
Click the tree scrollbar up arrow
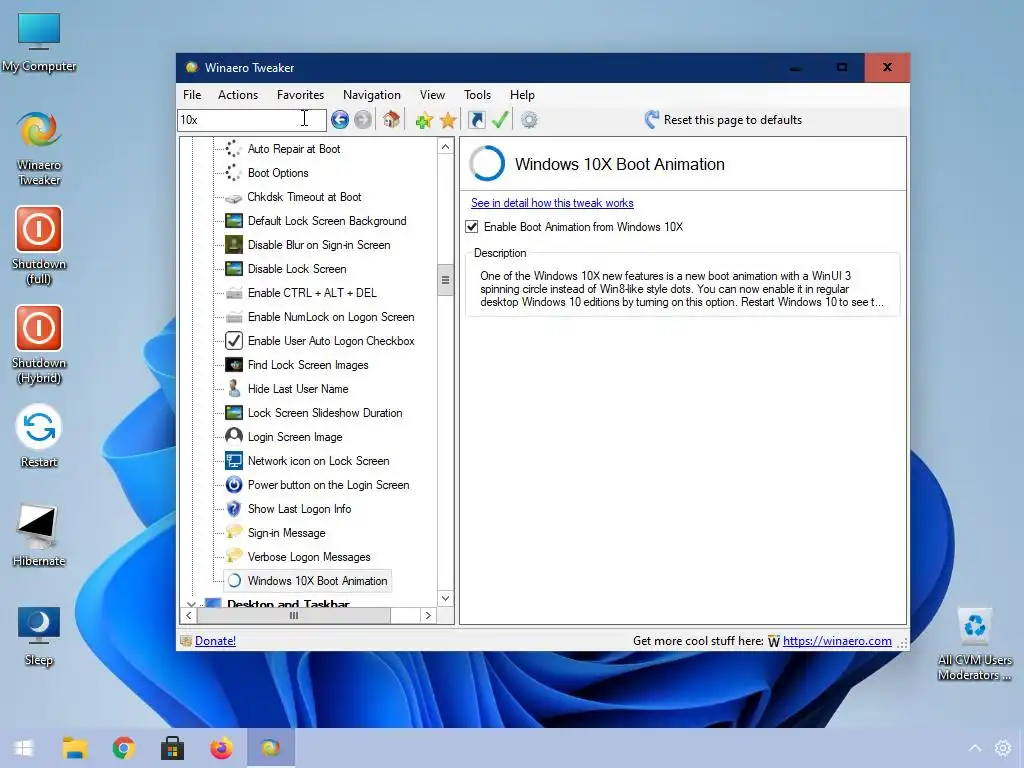point(445,147)
